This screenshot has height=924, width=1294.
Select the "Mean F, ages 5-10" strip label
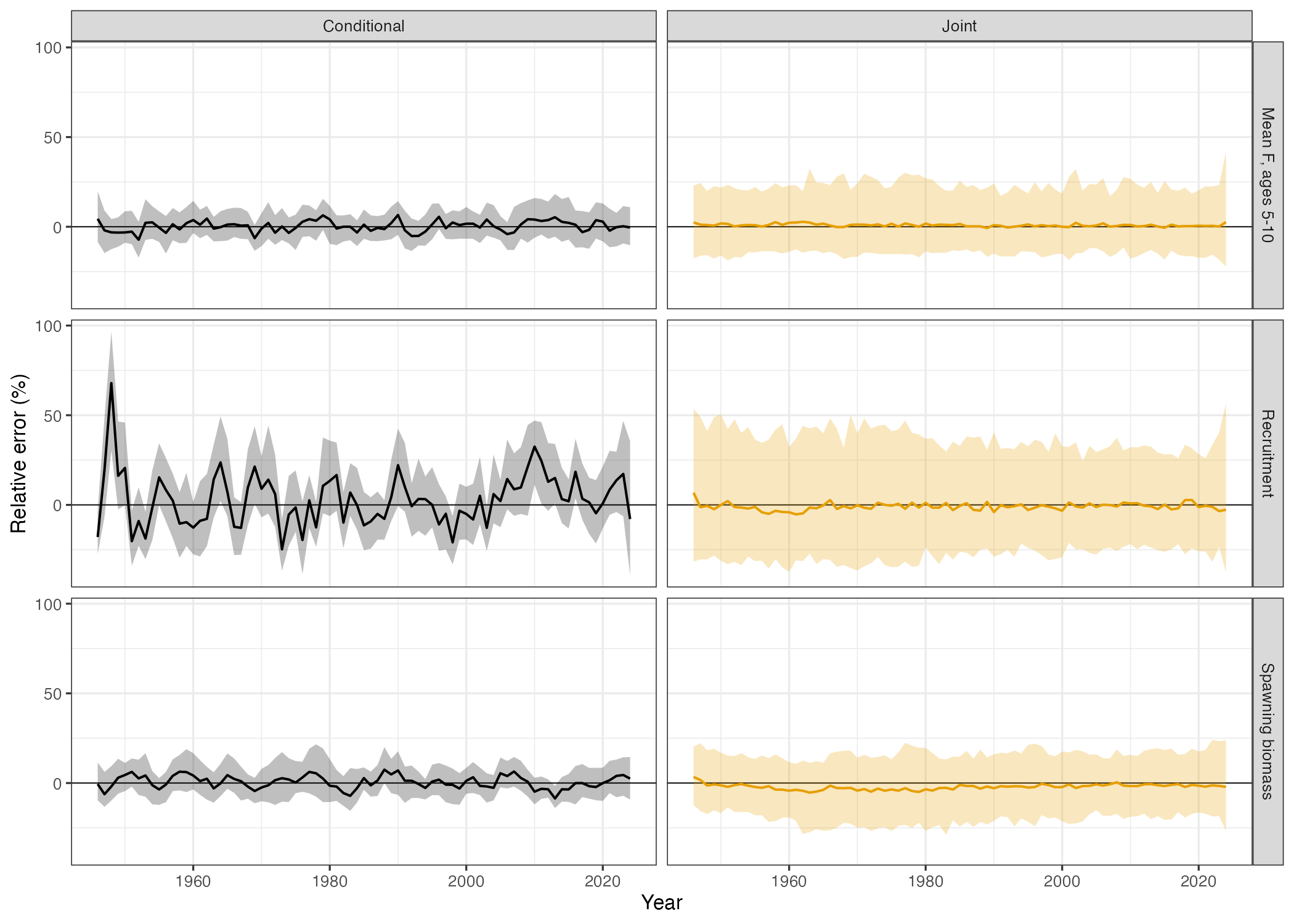tap(1268, 175)
